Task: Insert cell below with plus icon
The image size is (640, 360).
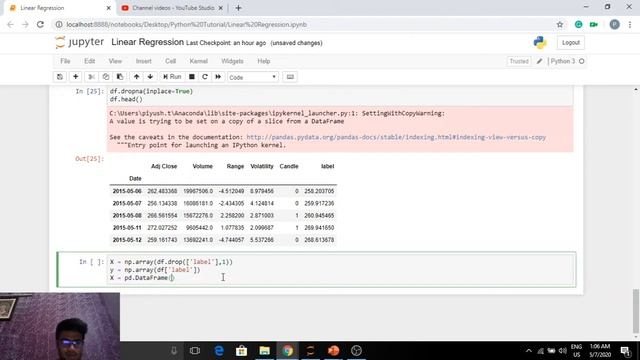Action: [x=76, y=77]
